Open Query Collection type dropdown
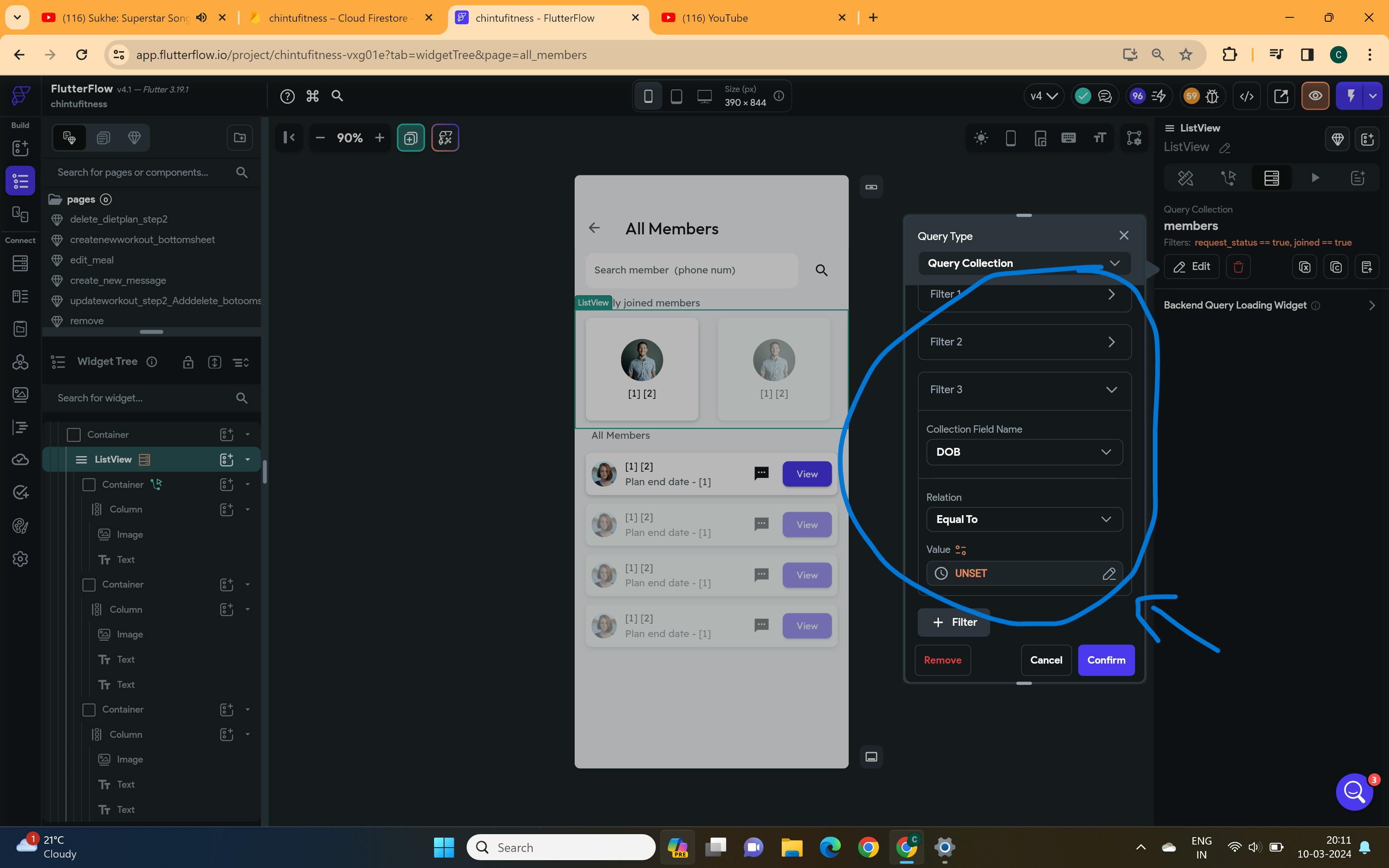The height and width of the screenshot is (868, 1389). pyautogui.click(x=1024, y=263)
